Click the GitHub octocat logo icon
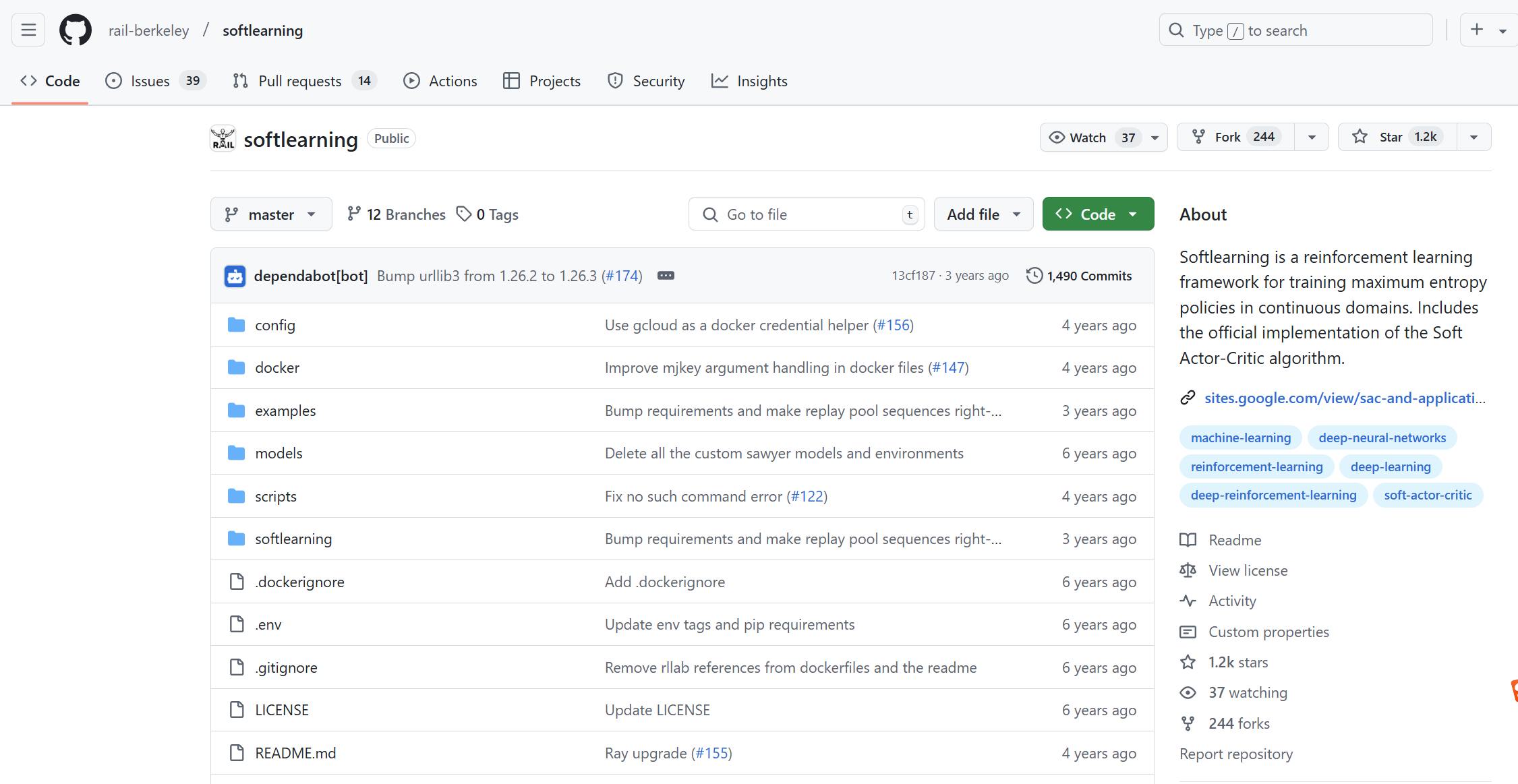 pos(76,30)
